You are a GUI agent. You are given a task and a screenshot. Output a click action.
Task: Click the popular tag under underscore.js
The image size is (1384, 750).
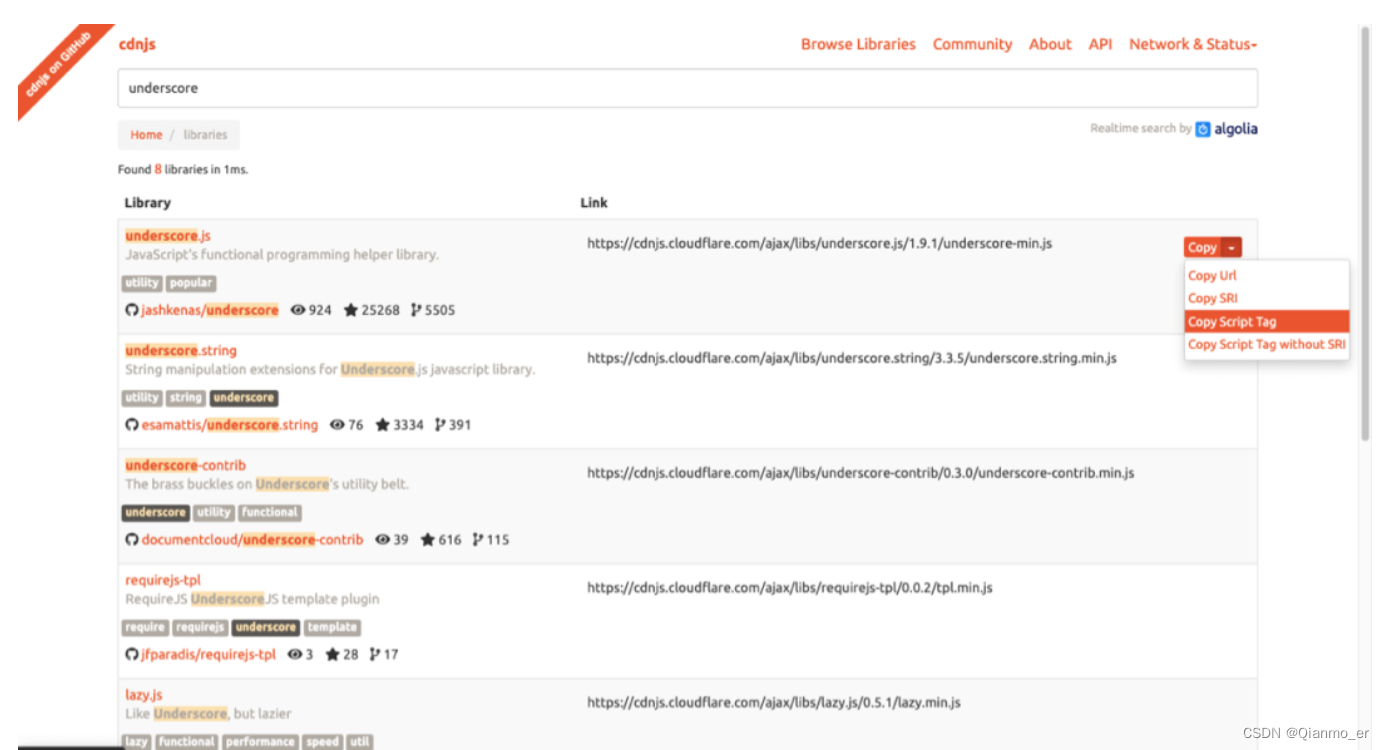click(191, 283)
